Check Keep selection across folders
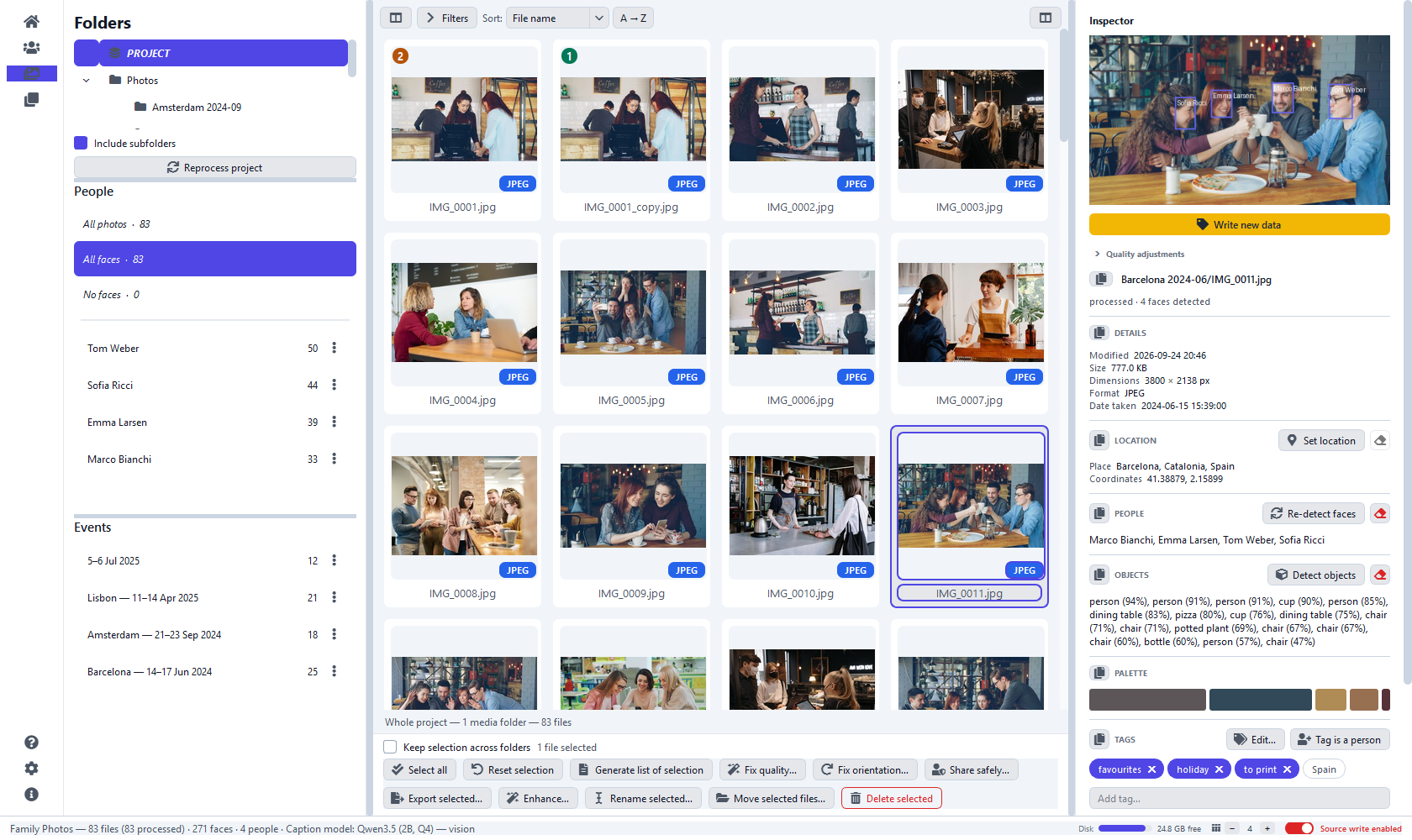 [x=390, y=748]
